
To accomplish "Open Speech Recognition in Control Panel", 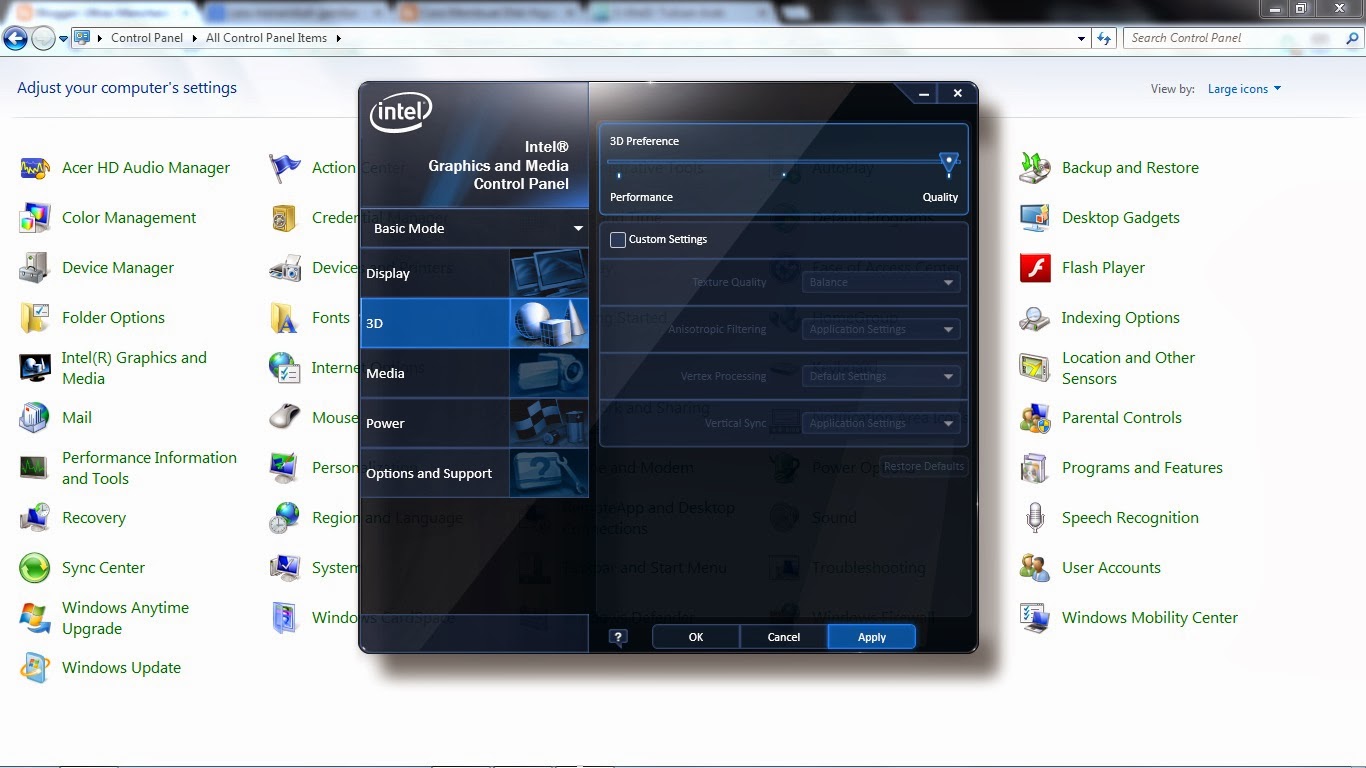I will [1131, 517].
